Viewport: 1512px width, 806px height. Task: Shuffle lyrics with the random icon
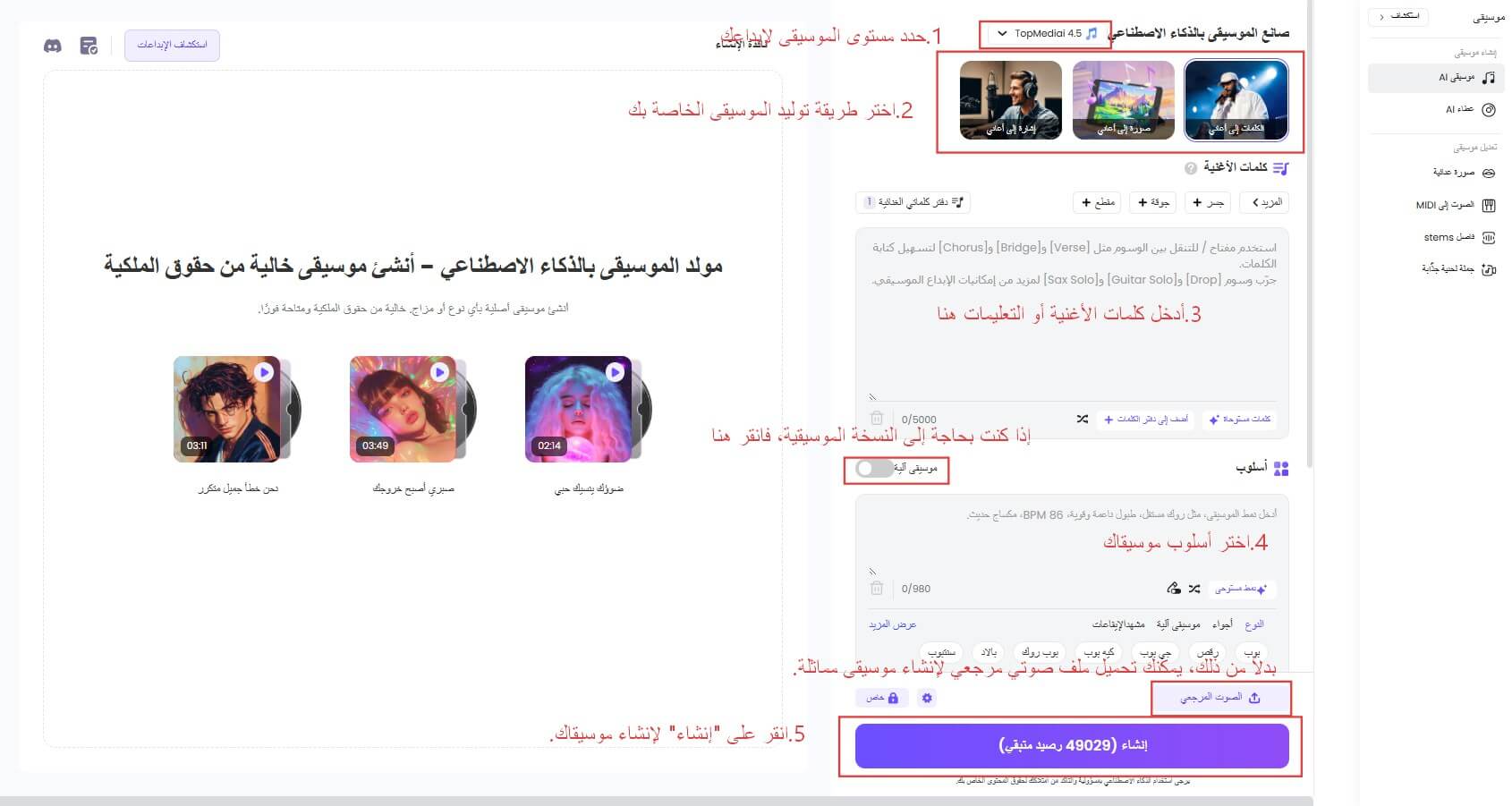point(1082,419)
